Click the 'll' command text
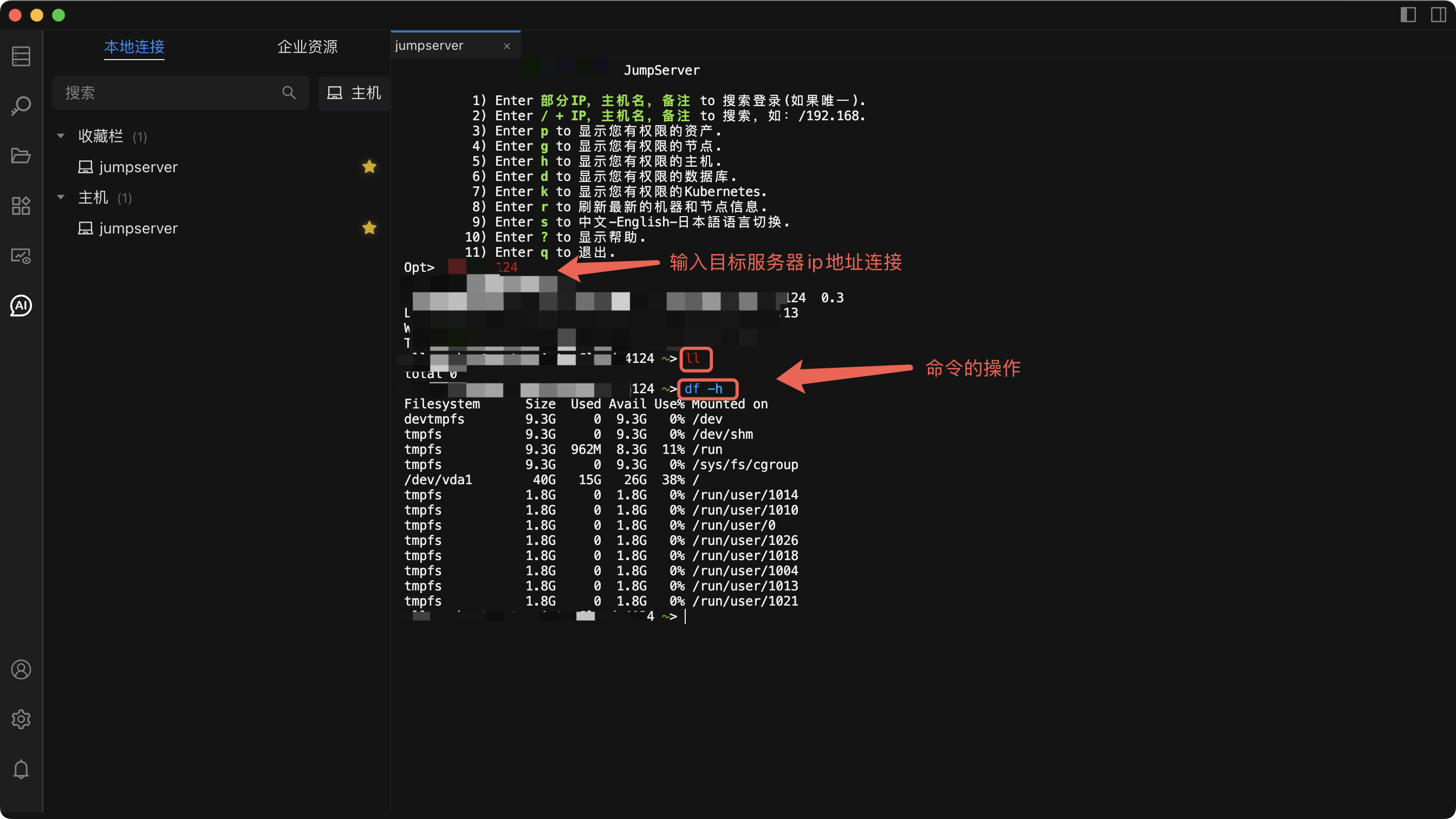The height and width of the screenshot is (819, 1456). pos(693,359)
